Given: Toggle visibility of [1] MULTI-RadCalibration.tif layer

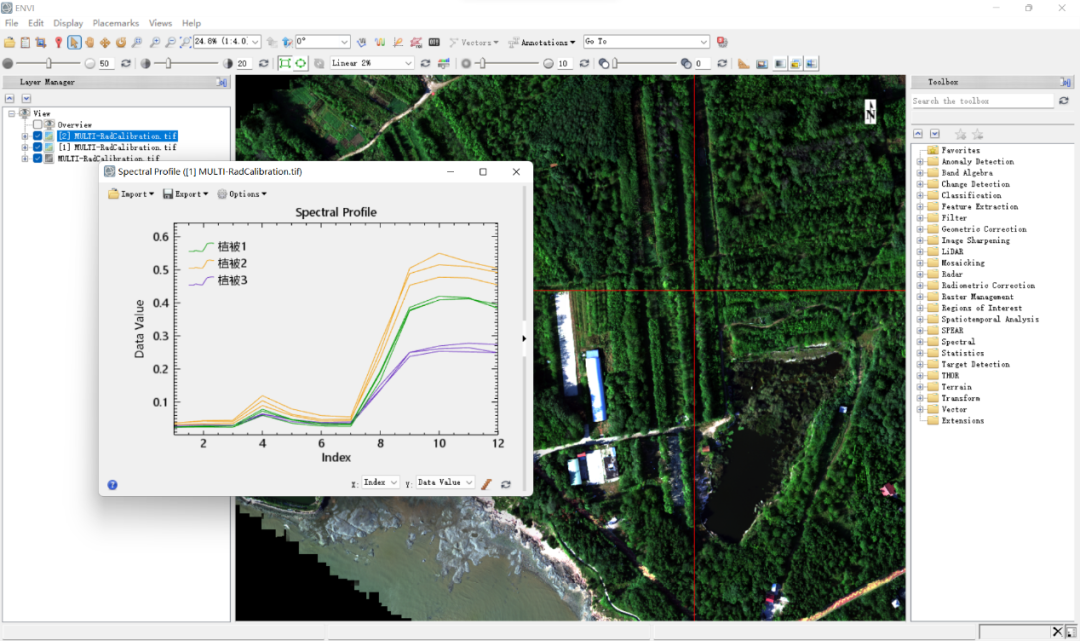Looking at the screenshot, I should pyautogui.click(x=37, y=147).
